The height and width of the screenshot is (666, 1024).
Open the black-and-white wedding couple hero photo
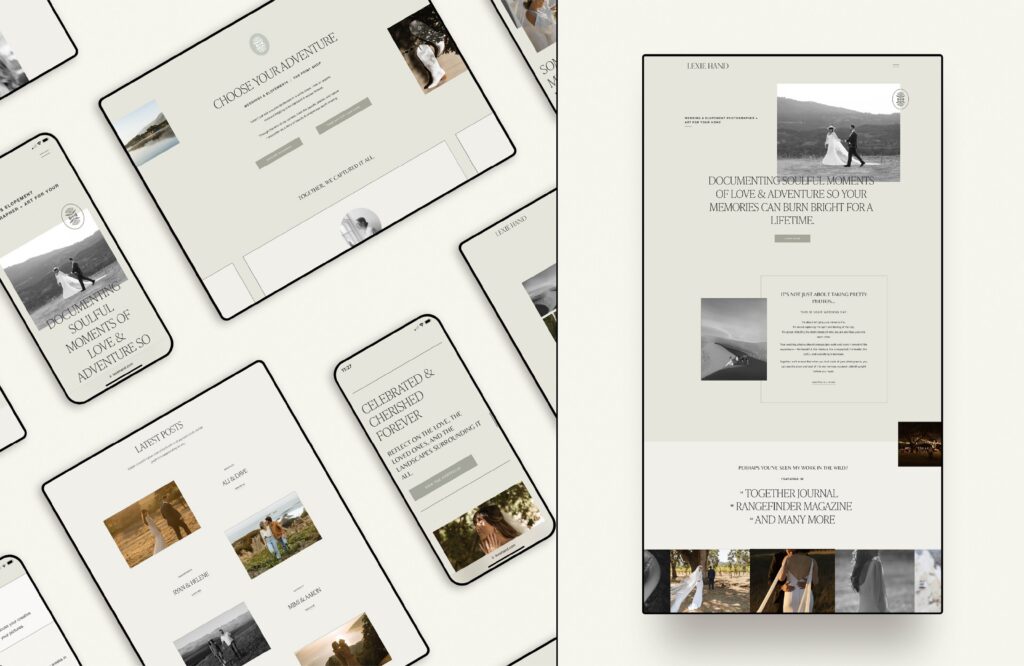click(838, 132)
